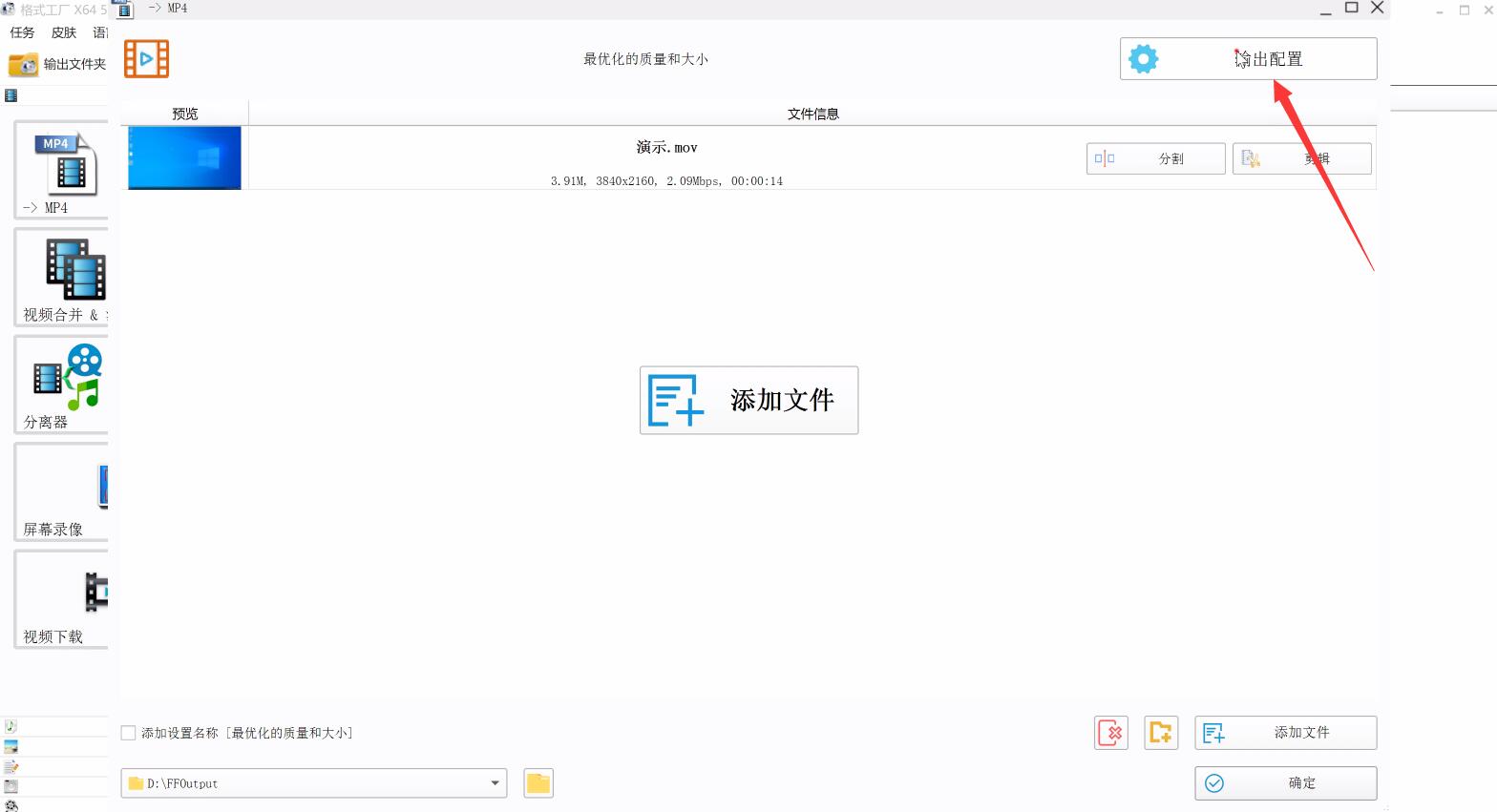Maximize the -> MP4 dialog window
Screen dimensions: 1497x812
click(x=1352, y=8)
